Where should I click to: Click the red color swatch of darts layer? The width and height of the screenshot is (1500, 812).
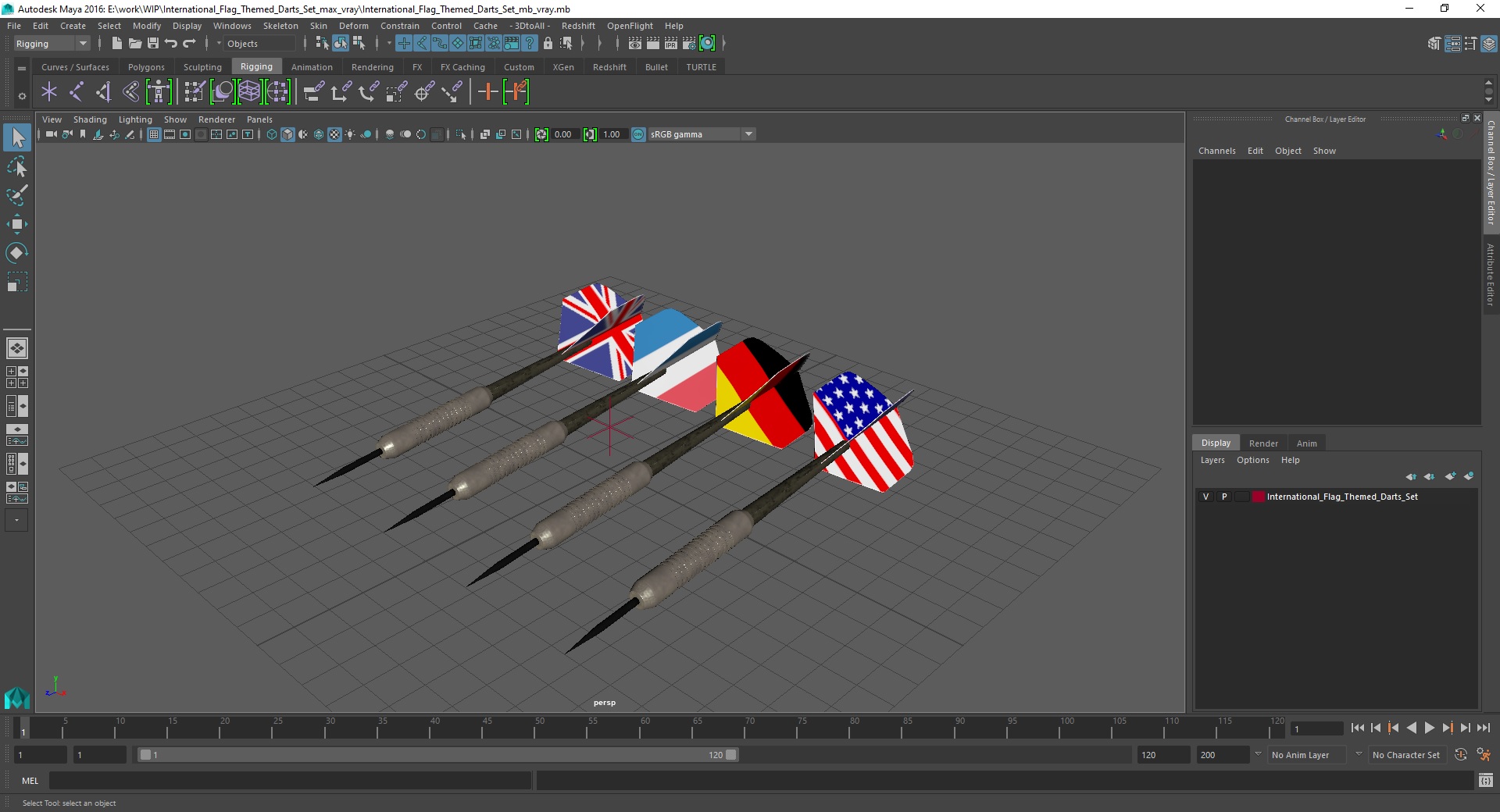(1259, 497)
